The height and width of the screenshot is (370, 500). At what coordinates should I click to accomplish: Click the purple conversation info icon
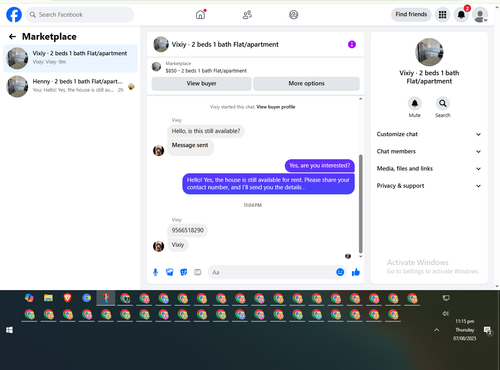click(x=352, y=44)
